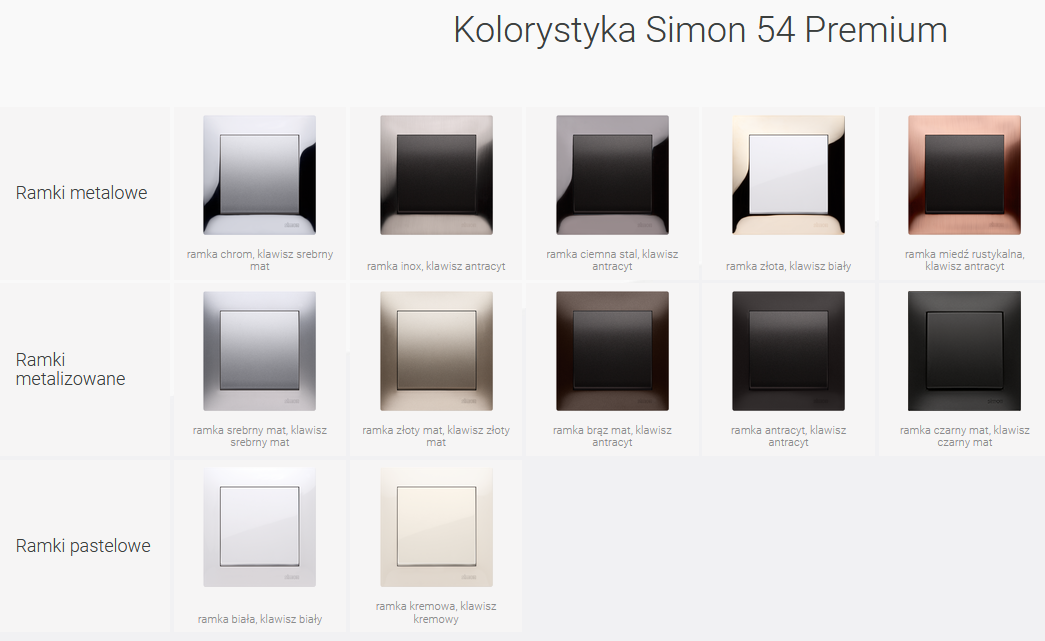
Task: Click caption 'ramka biała, klawisz biały'
Action: click(260, 619)
